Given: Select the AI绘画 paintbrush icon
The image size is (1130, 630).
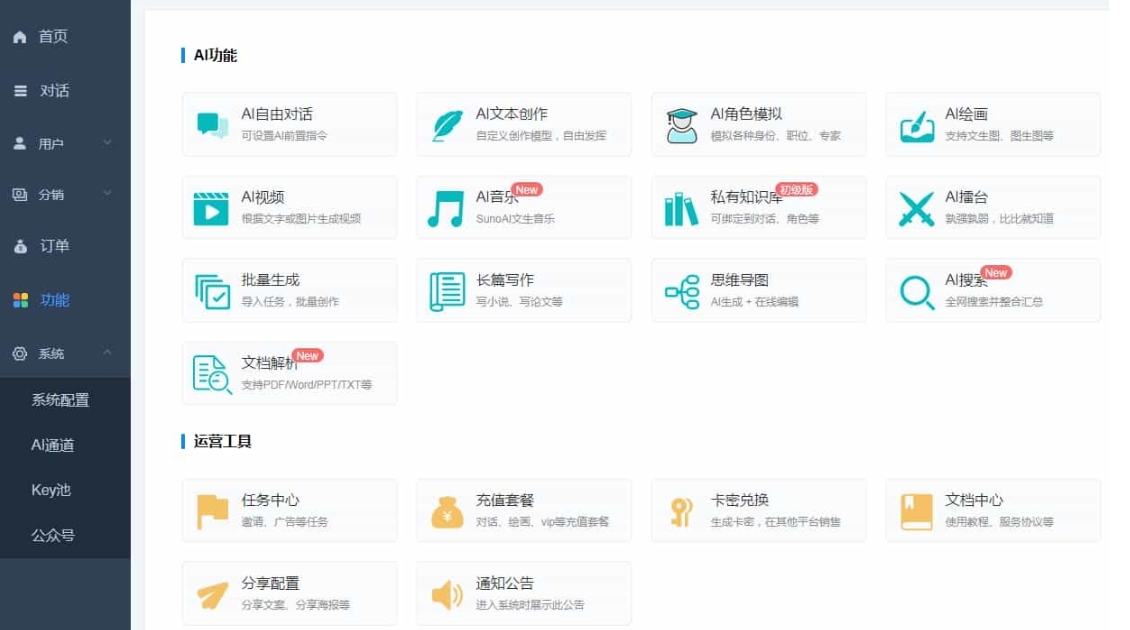Looking at the screenshot, I should point(916,125).
